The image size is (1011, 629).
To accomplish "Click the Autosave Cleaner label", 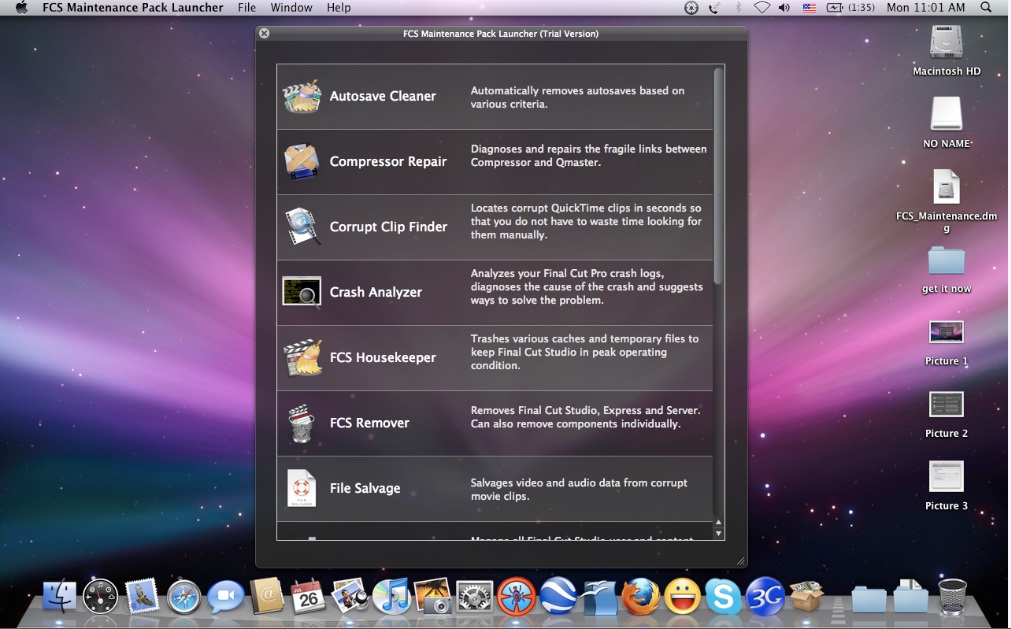I will pos(382,96).
